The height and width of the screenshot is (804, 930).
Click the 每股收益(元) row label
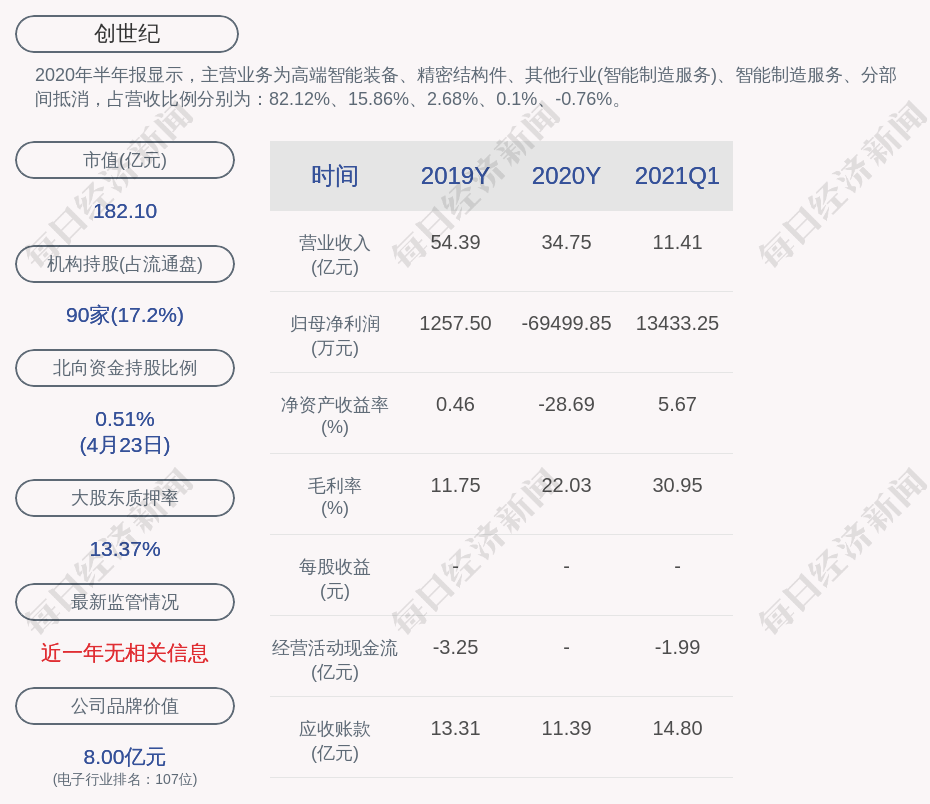tap(335, 579)
